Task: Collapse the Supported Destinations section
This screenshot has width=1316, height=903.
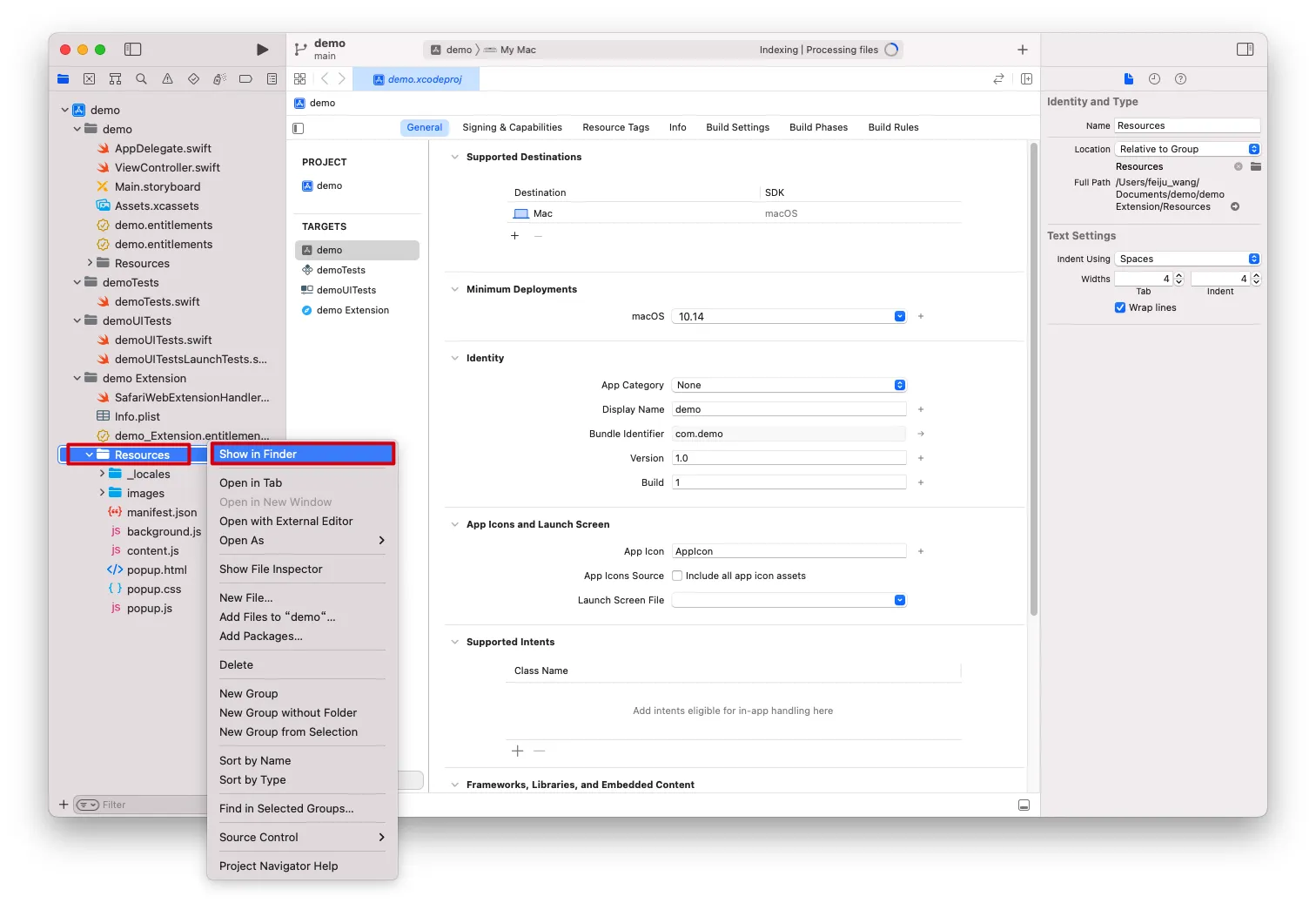Action: 454,158
